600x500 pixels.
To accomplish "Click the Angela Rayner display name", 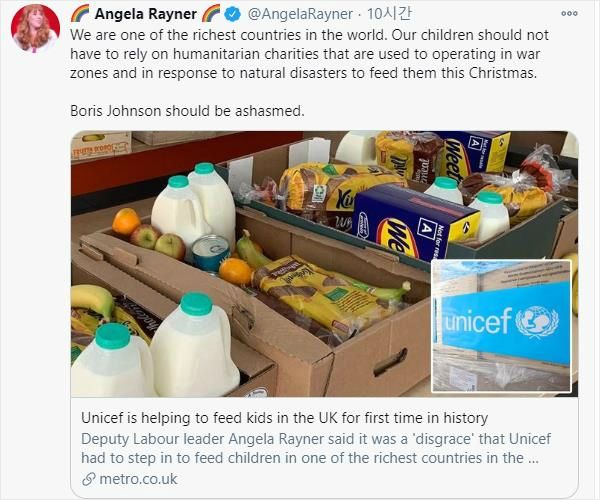I will [145, 14].
